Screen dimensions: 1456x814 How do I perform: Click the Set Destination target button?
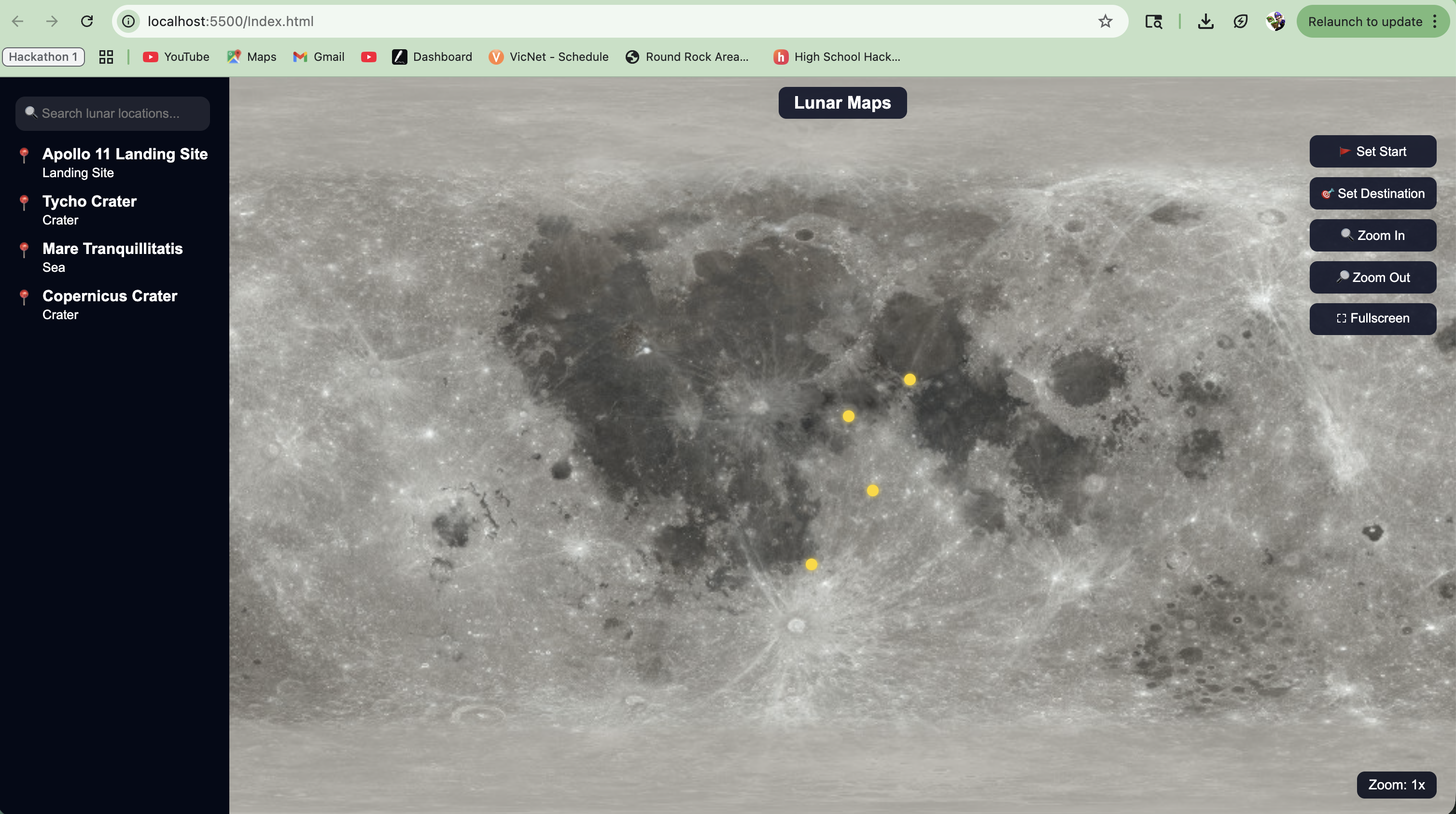tap(1372, 193)
